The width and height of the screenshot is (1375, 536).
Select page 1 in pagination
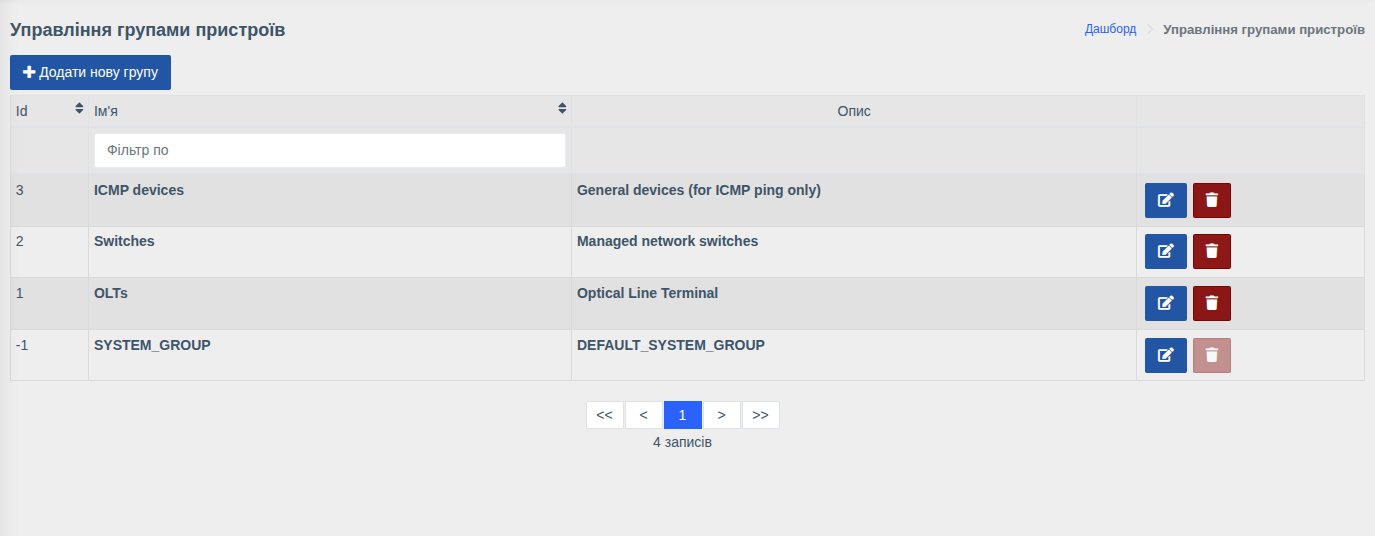[683, 415]
